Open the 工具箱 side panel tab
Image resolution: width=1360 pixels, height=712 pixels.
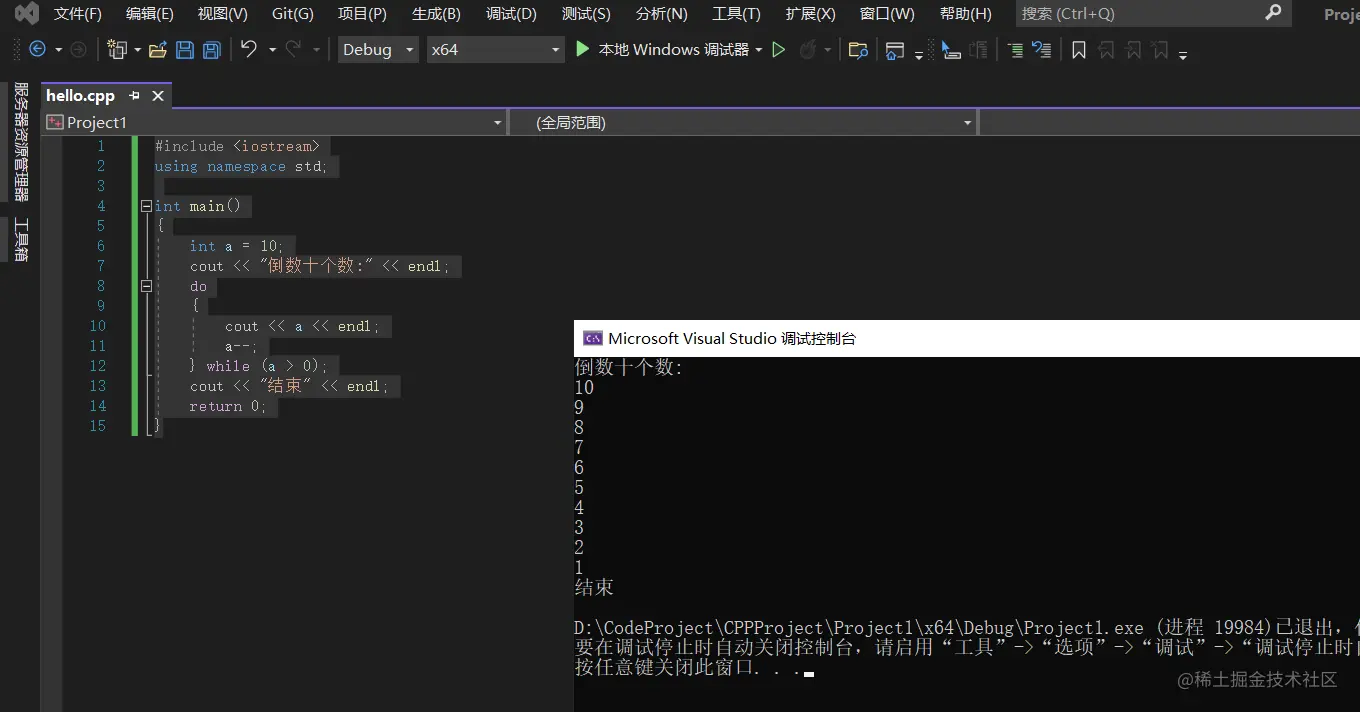(21, 240)
